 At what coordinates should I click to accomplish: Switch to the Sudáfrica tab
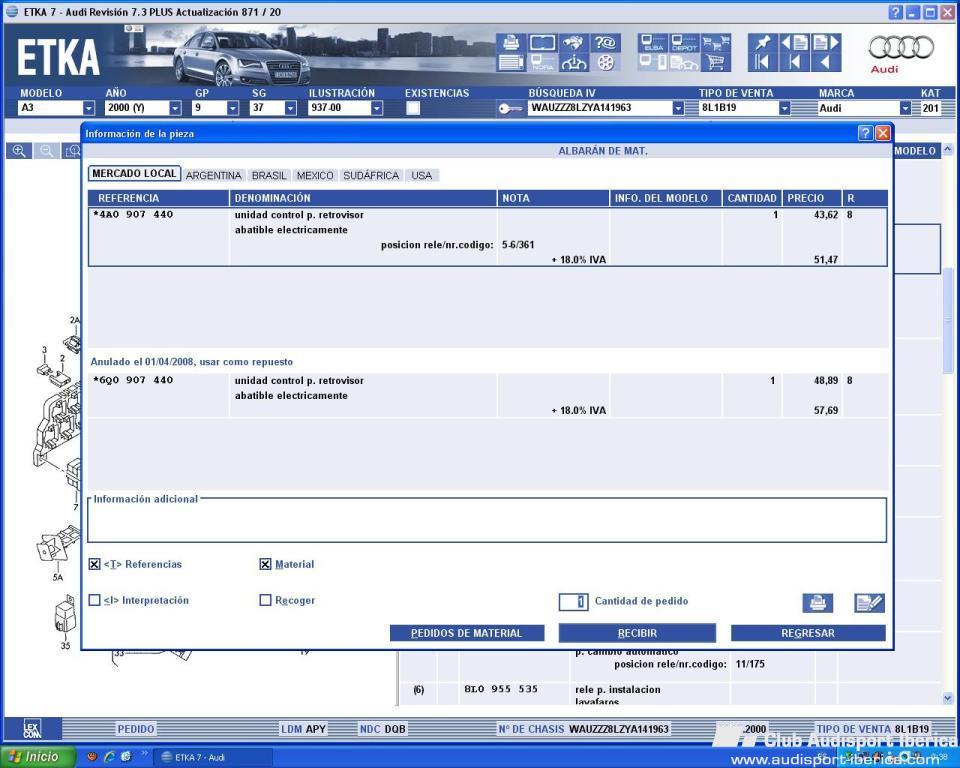pos(371,176)
